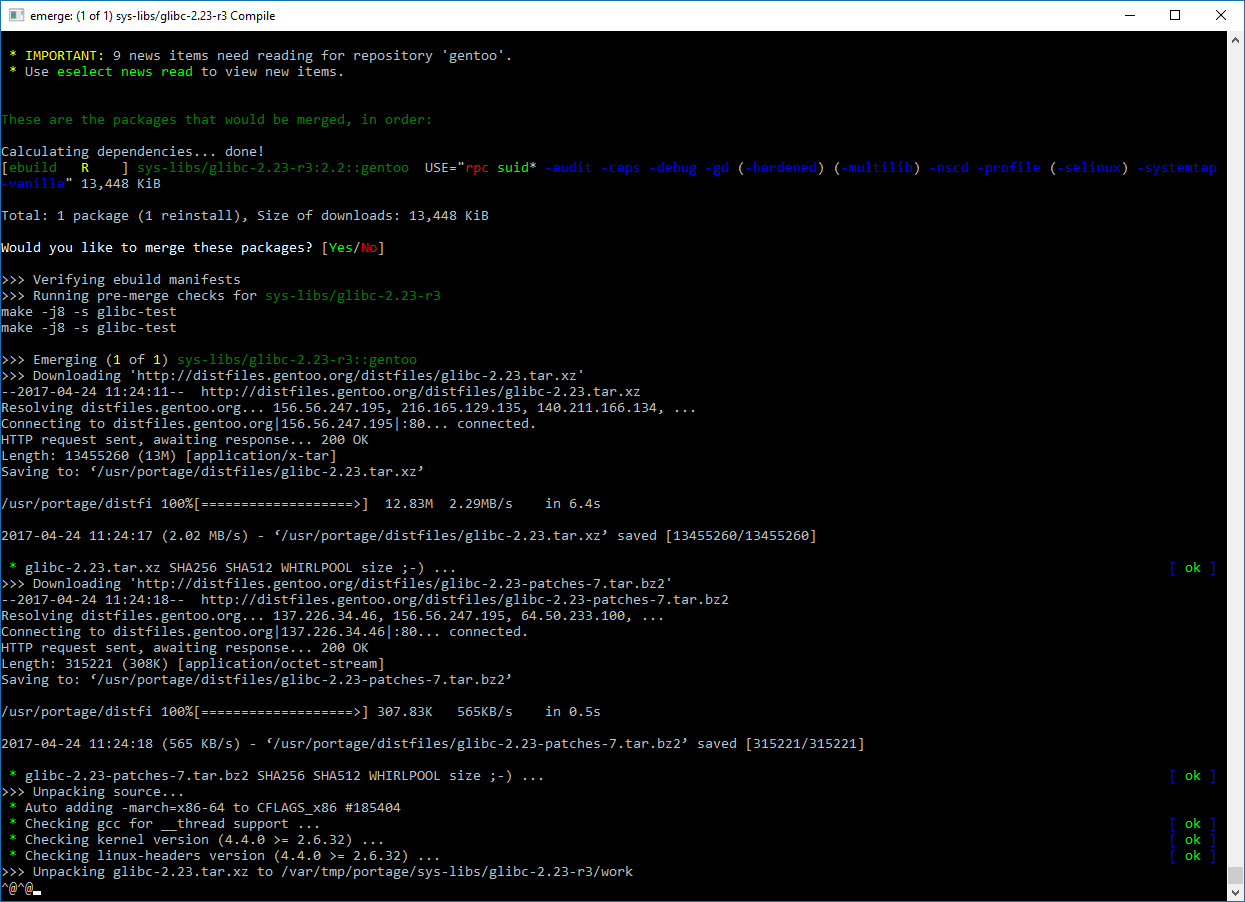Click '[ ok ]' beside linux-headers version check

1193,856
